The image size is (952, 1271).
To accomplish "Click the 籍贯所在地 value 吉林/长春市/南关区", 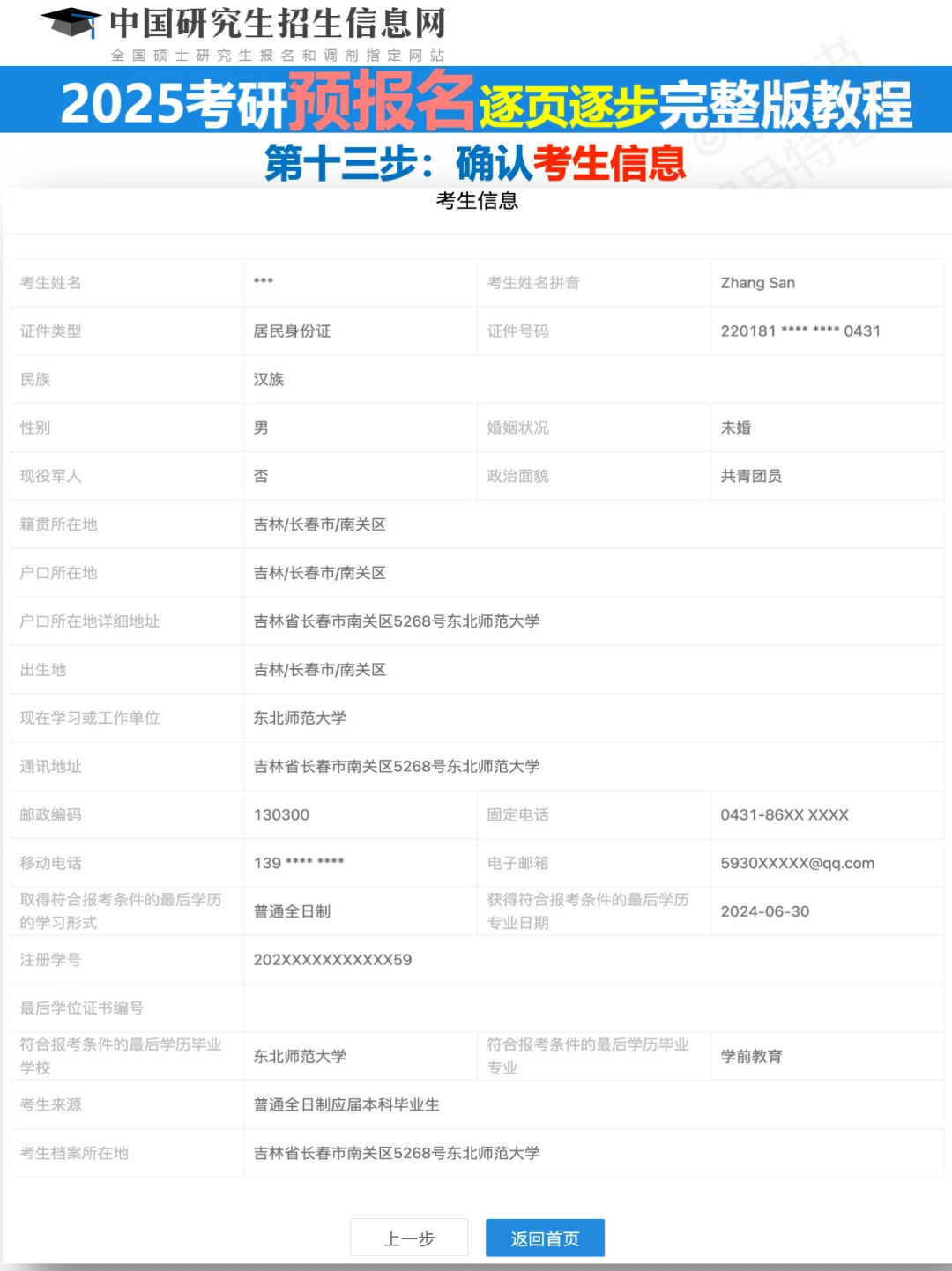I will (x=320, y=525).
